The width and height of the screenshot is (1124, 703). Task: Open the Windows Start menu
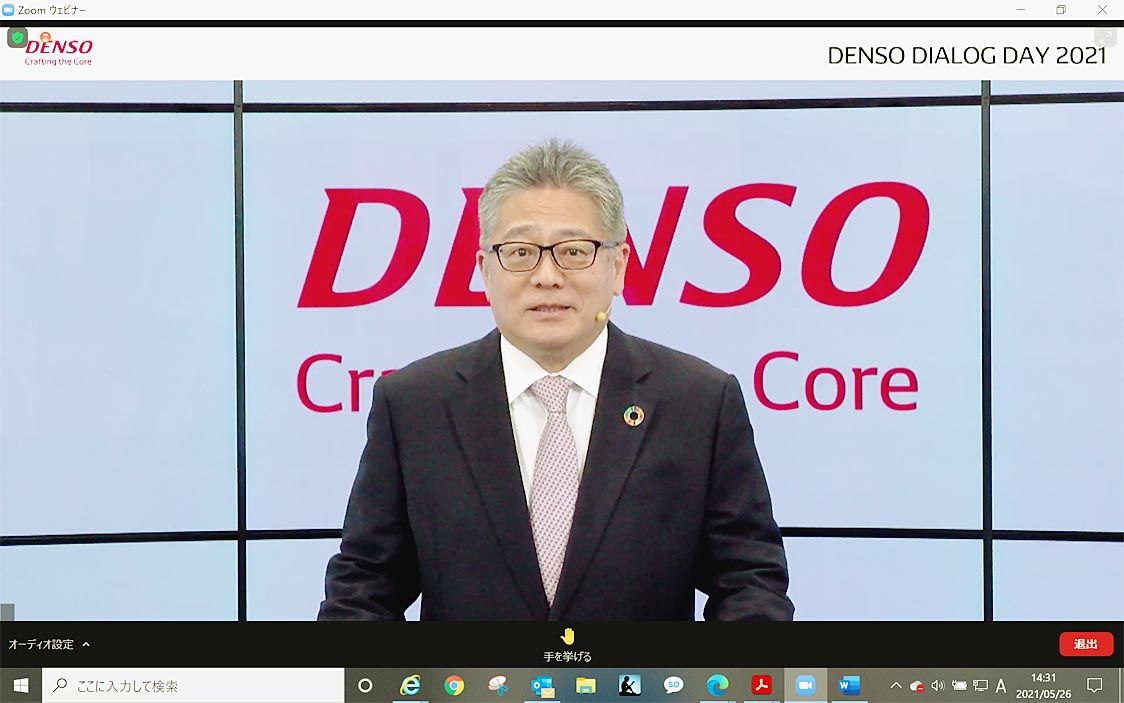coord(20,685)
